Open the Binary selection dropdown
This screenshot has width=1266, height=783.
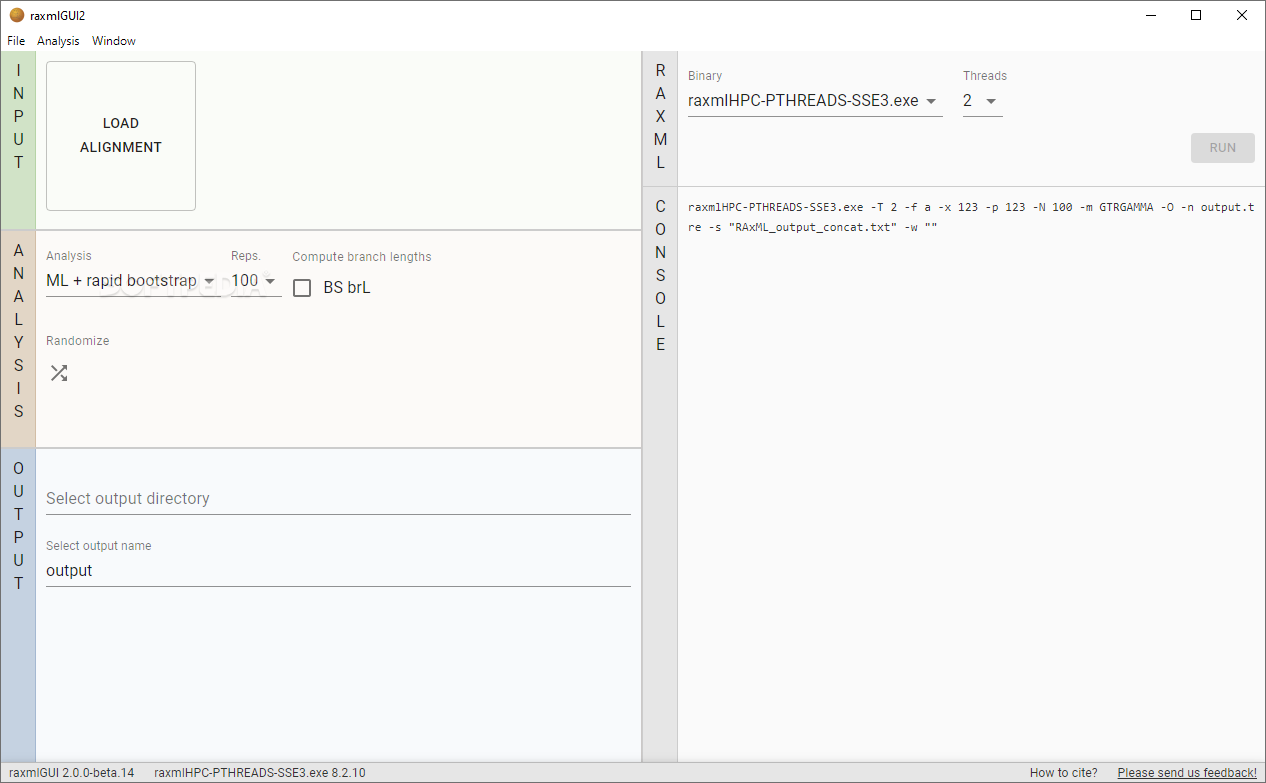point(815,101)
